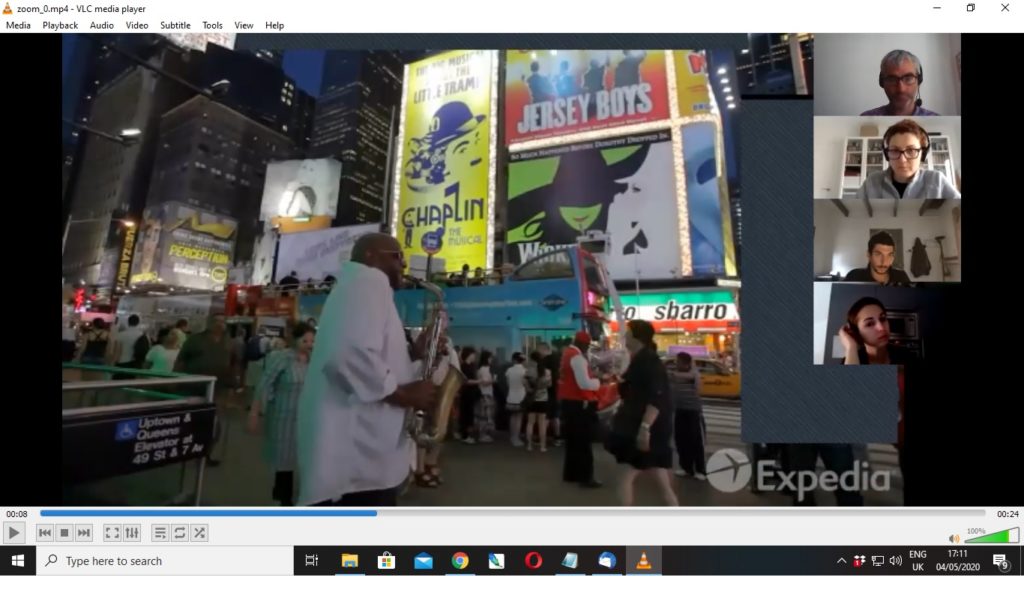Open the Windows Start menu
The height and width of the screenshot is (595, 1024).
pos(18,561)
